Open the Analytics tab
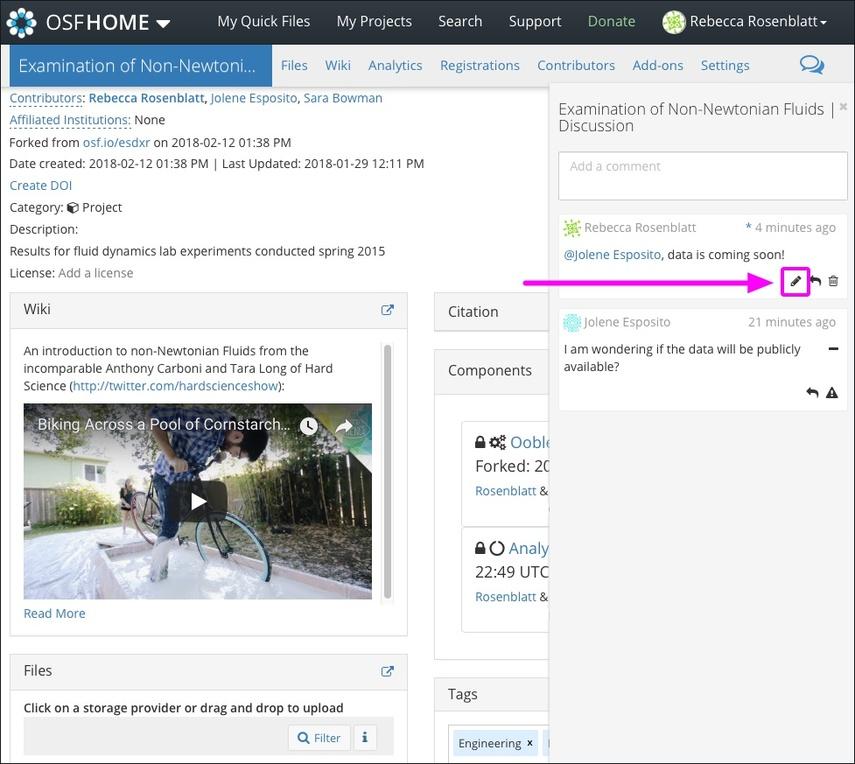This screenshot has width=855, height=764. [x=395, y=65]
